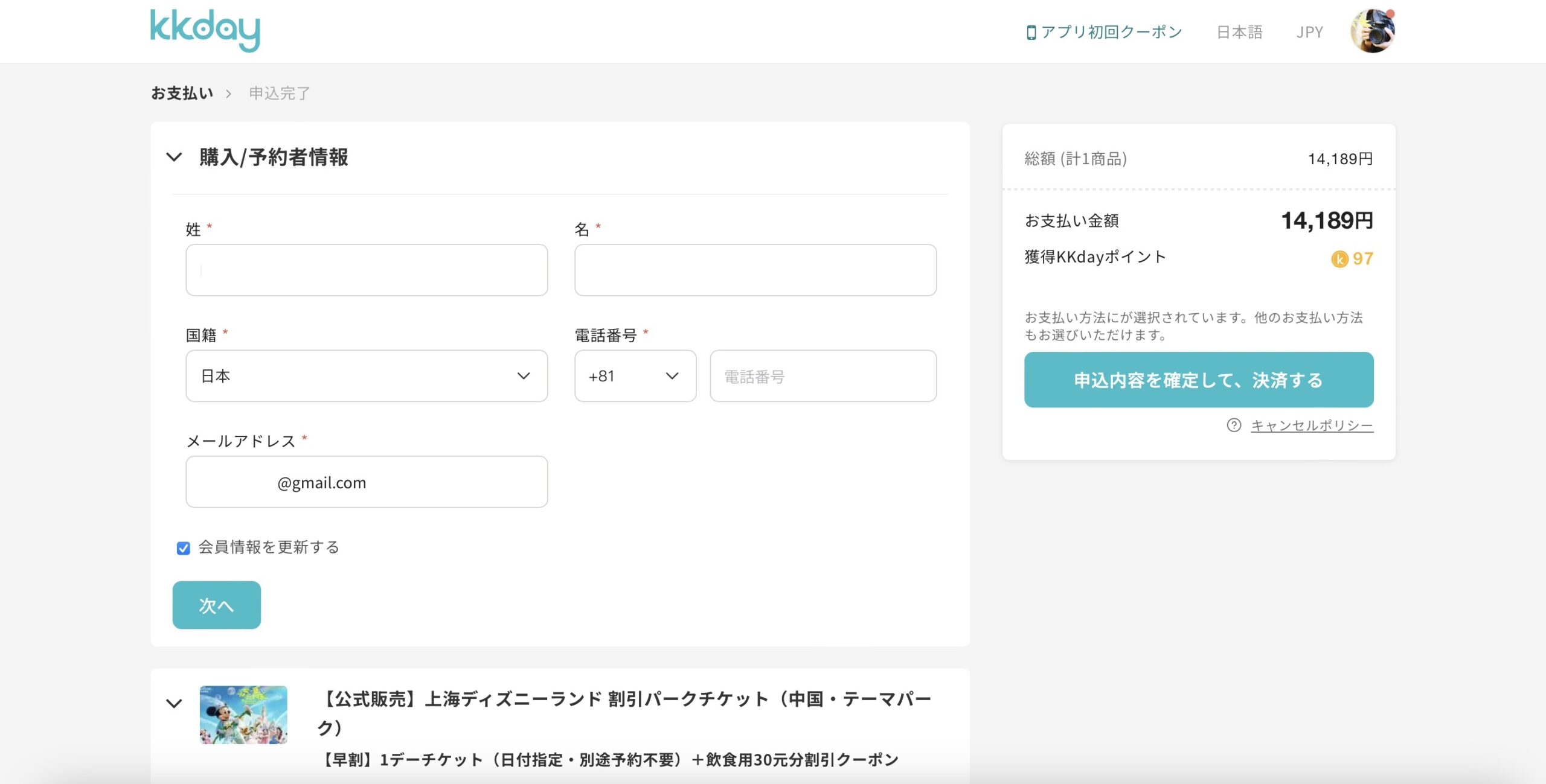Select the 申込完了 breadcrumb step
Viewport: 1546px width, 784px height.
tap(280, 93)
